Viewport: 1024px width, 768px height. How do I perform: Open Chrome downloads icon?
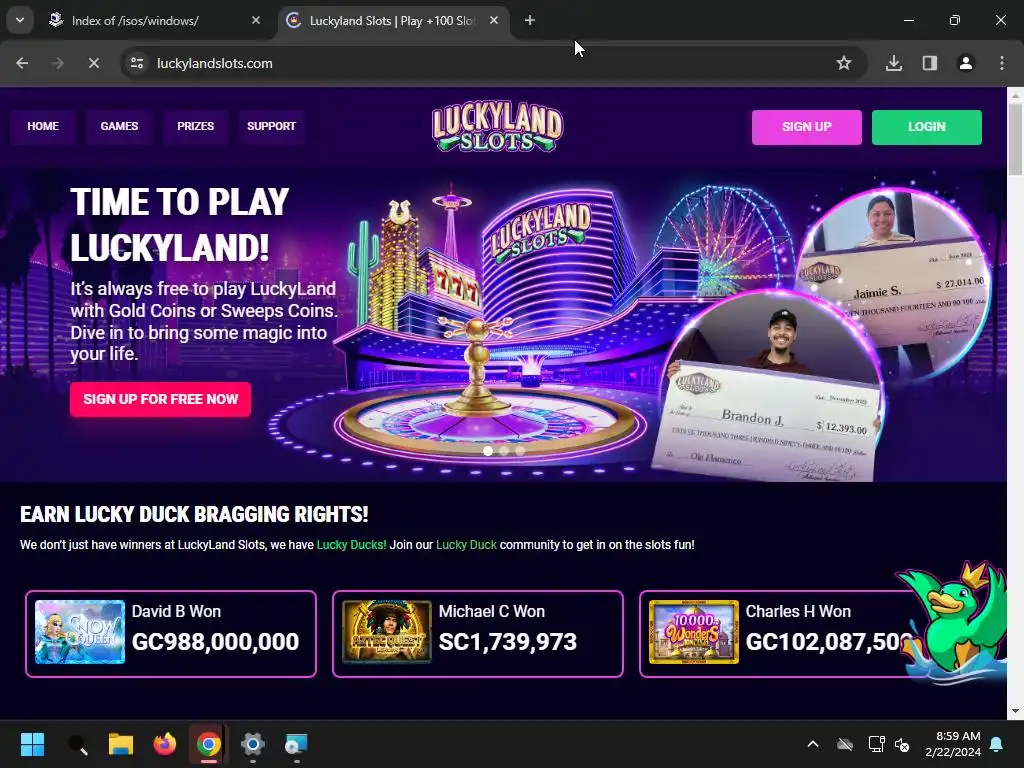[x=893, y=63]
